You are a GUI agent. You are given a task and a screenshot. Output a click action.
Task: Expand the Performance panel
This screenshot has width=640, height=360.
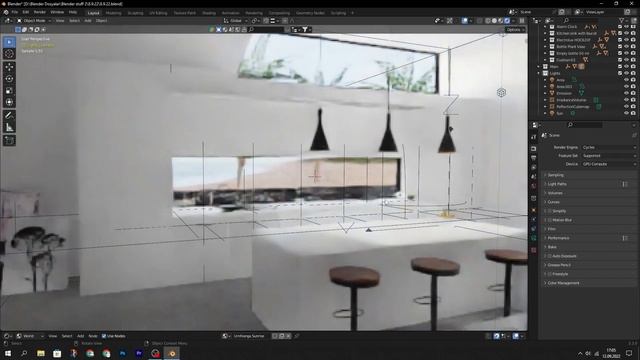[590, 238]
